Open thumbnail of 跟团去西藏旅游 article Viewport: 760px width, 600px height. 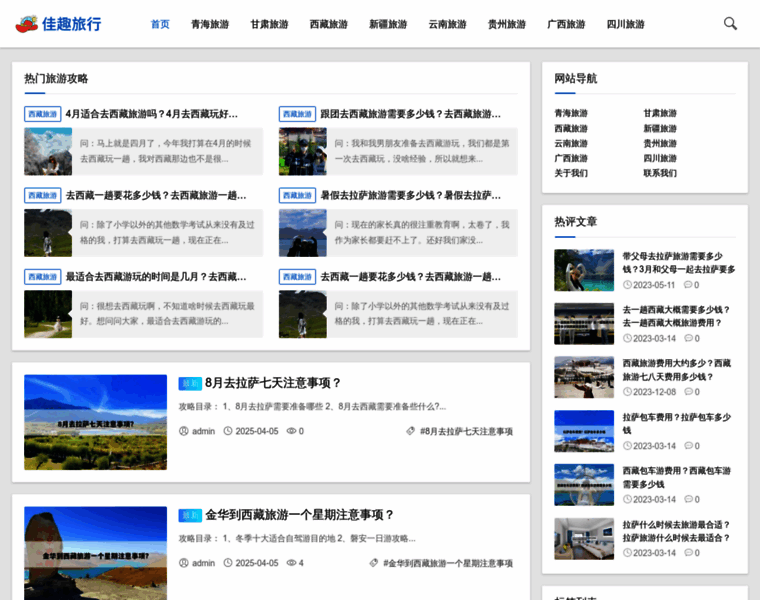302,151
